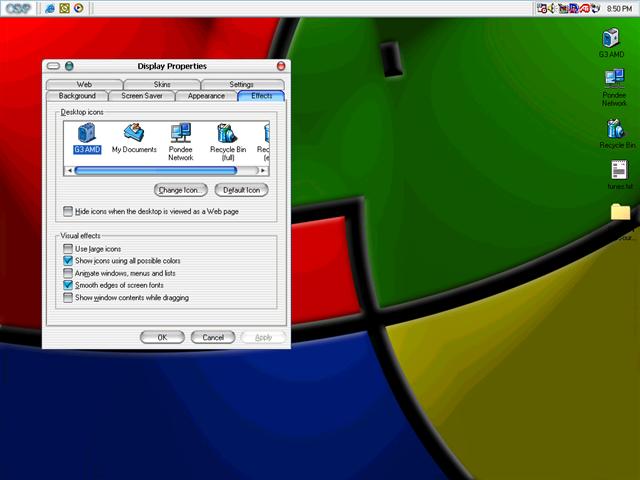
Task: Enable Show window contents while dragging
Action: (68, 298)
